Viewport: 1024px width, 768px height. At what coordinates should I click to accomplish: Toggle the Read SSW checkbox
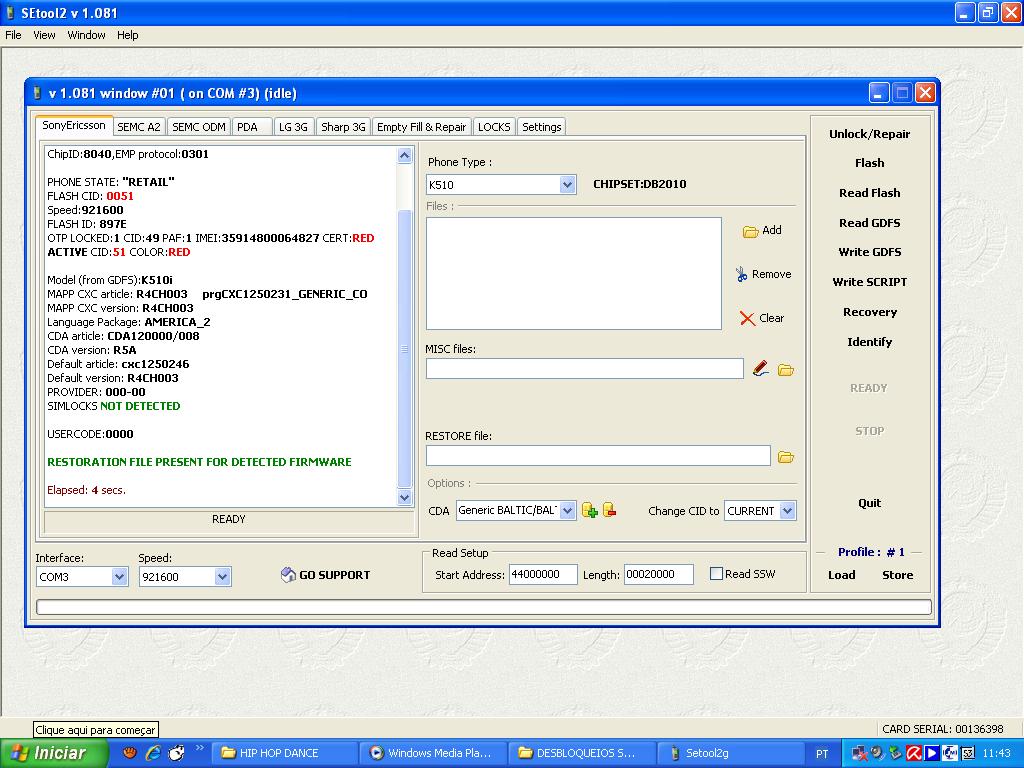click(716, 574)
